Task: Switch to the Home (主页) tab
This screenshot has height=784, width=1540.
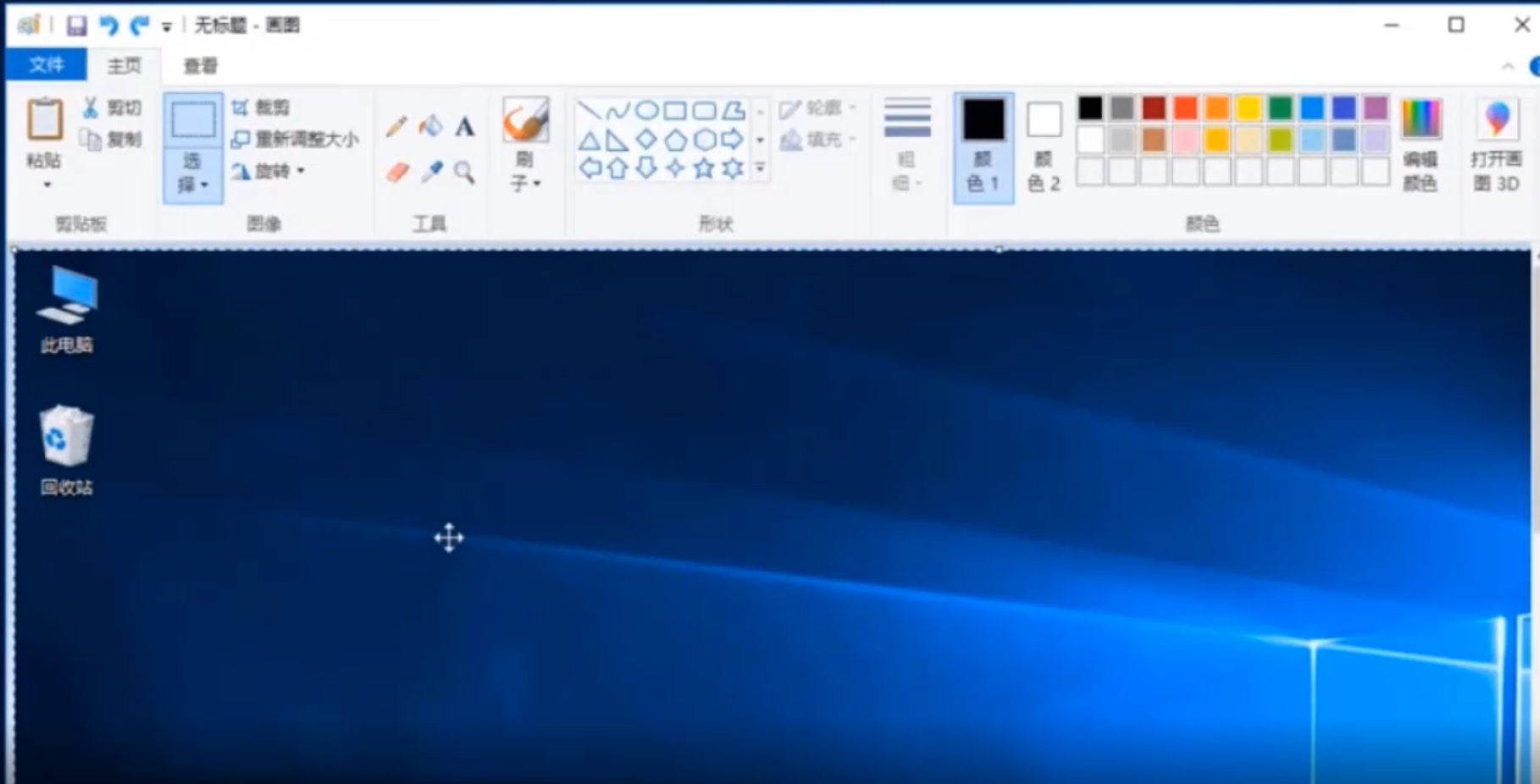Action: (124, 65)
